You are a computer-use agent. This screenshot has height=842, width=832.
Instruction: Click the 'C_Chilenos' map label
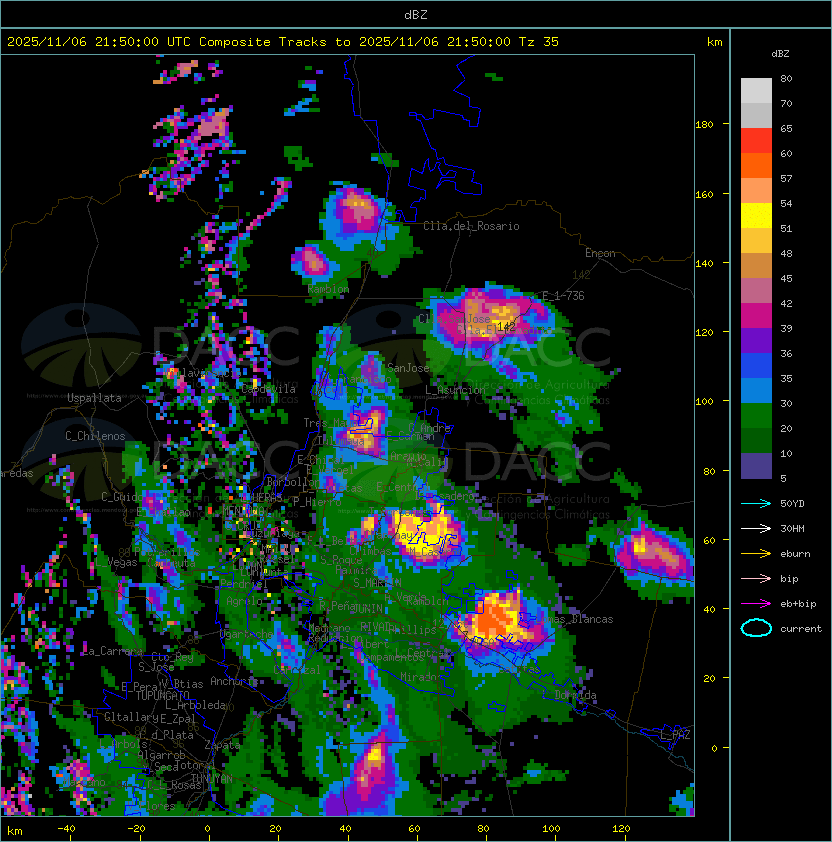95,436
